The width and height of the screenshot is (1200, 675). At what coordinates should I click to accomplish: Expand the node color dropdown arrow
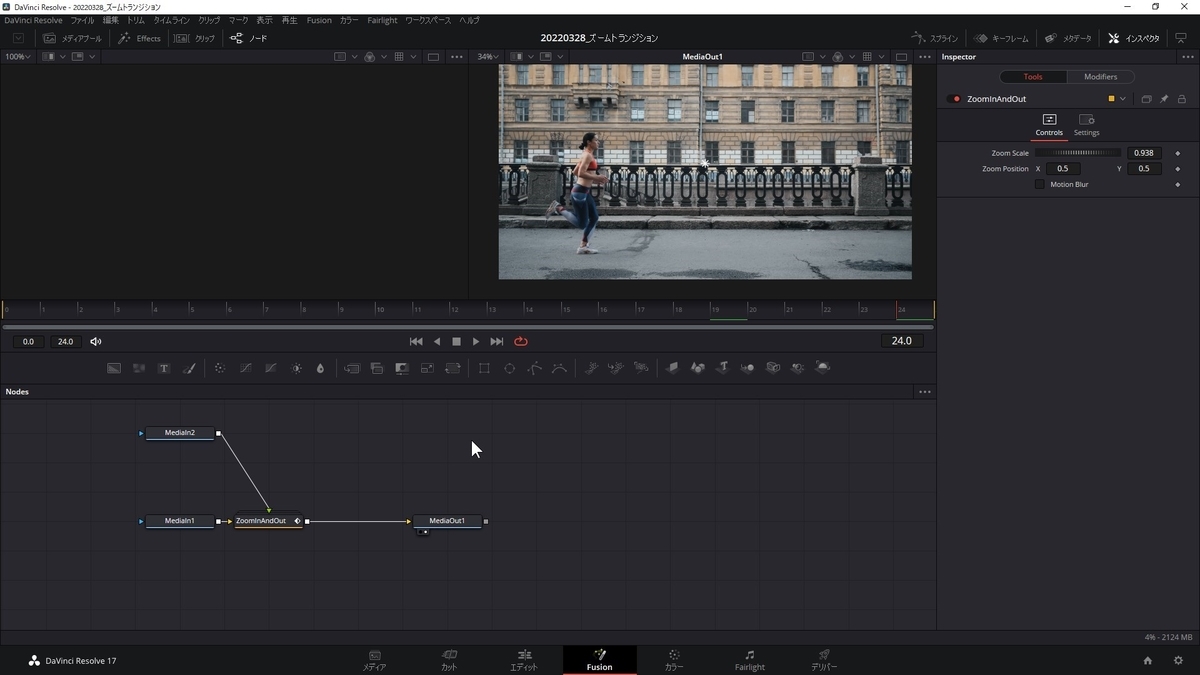[1123, 99]
